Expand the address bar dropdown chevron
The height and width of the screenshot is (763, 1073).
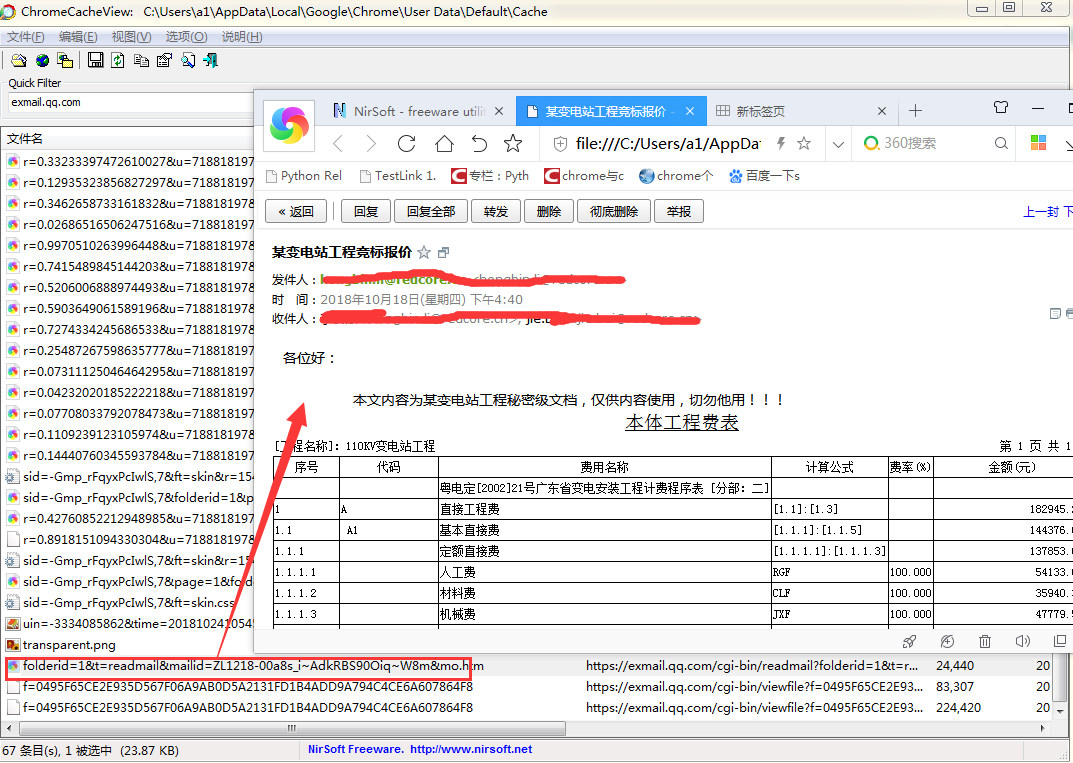[838, 144]
